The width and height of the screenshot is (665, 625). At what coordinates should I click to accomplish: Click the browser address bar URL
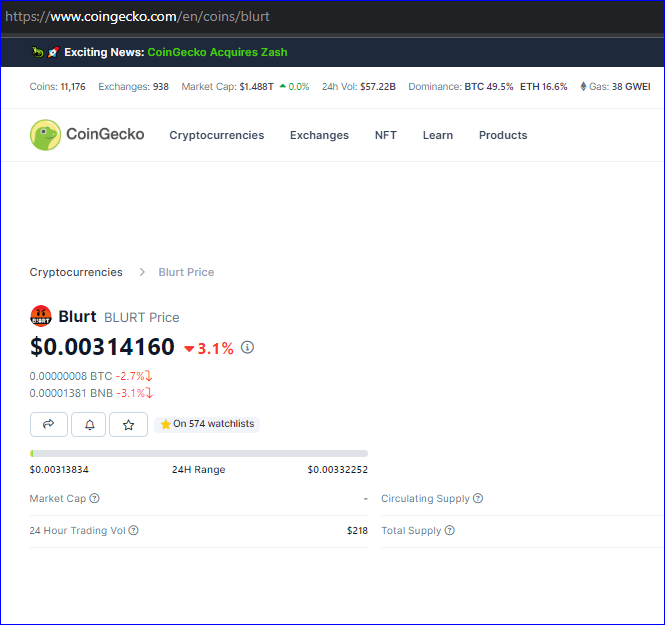pos(137,17)
